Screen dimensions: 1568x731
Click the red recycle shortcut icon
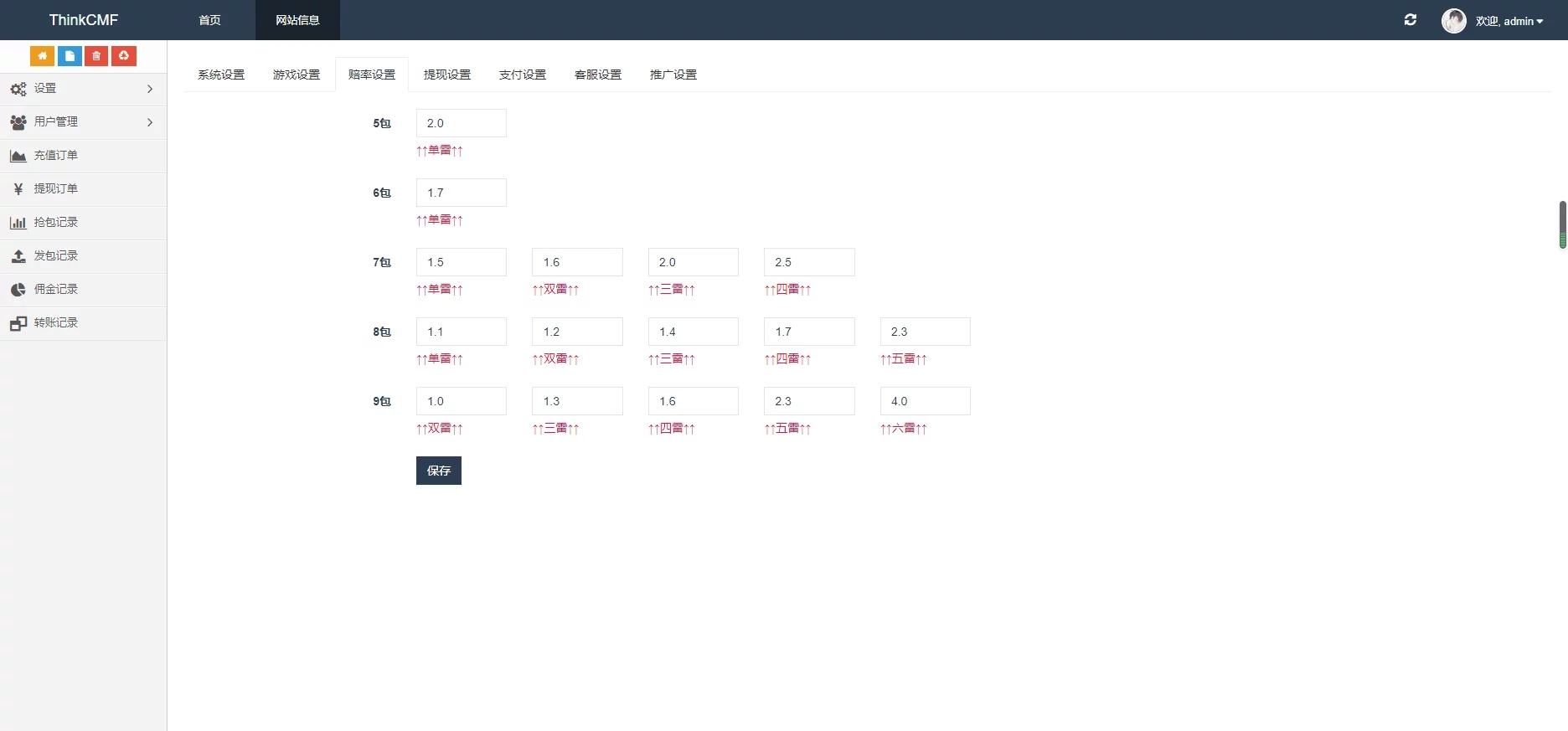[x=124, y=56]
